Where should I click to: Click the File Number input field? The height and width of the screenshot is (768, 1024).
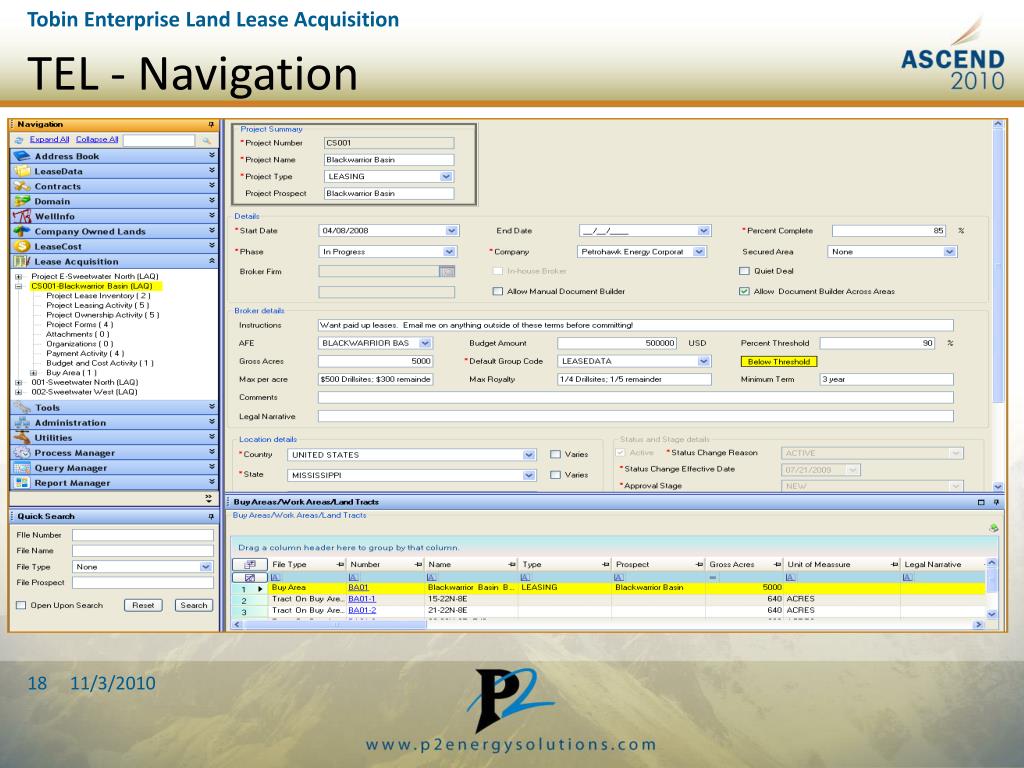tap(142, 535)
